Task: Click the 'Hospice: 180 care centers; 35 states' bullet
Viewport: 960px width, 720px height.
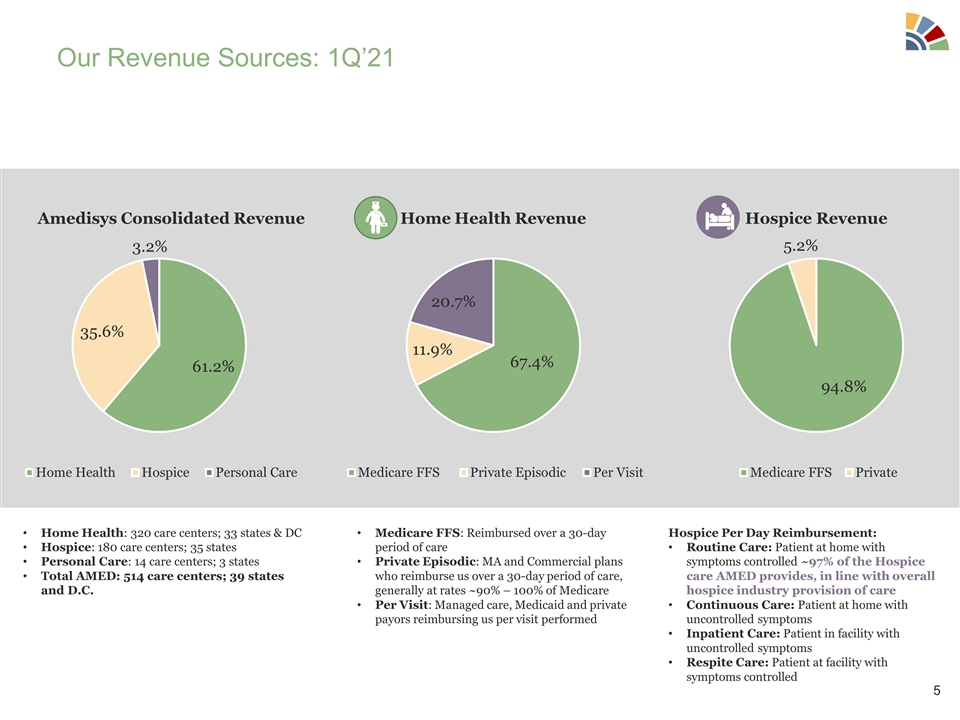Action: [x=138, y=547]
